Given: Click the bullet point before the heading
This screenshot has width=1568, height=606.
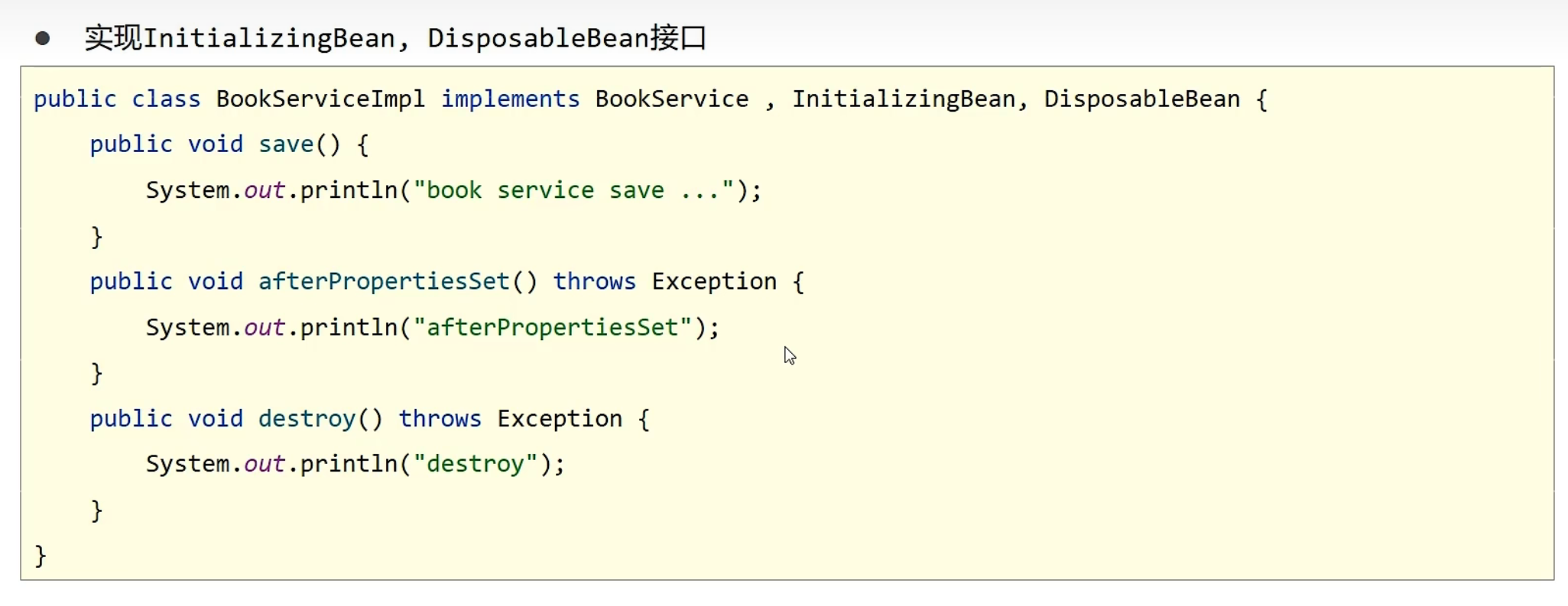Looking at the screenshot, I should [x=43, y=38].
